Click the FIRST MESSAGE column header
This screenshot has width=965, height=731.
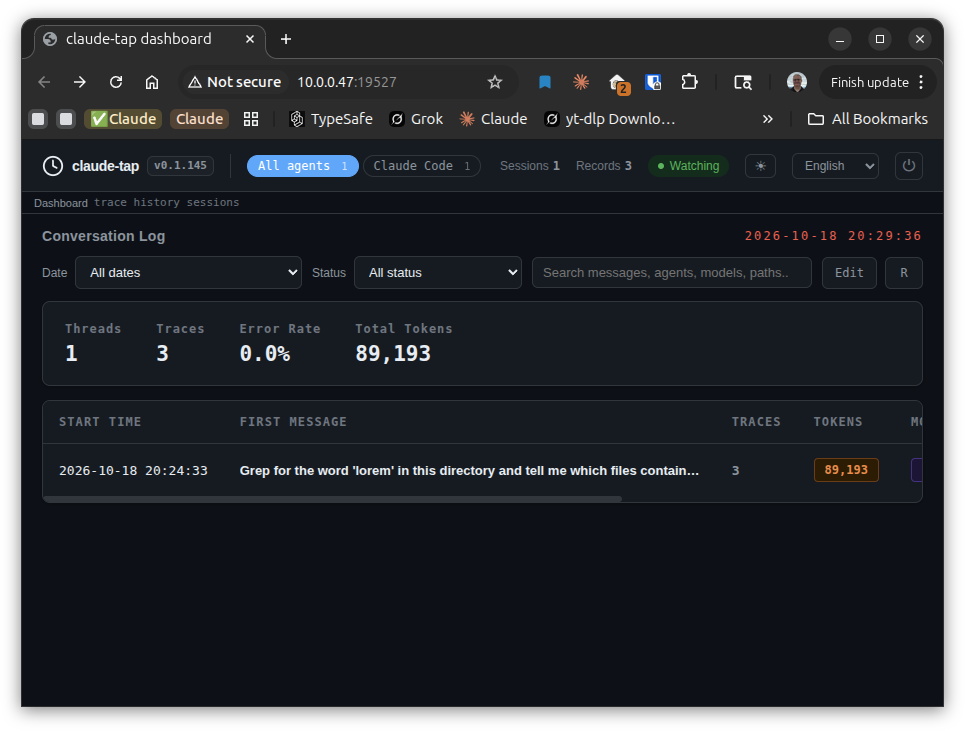tap(293, 422)
